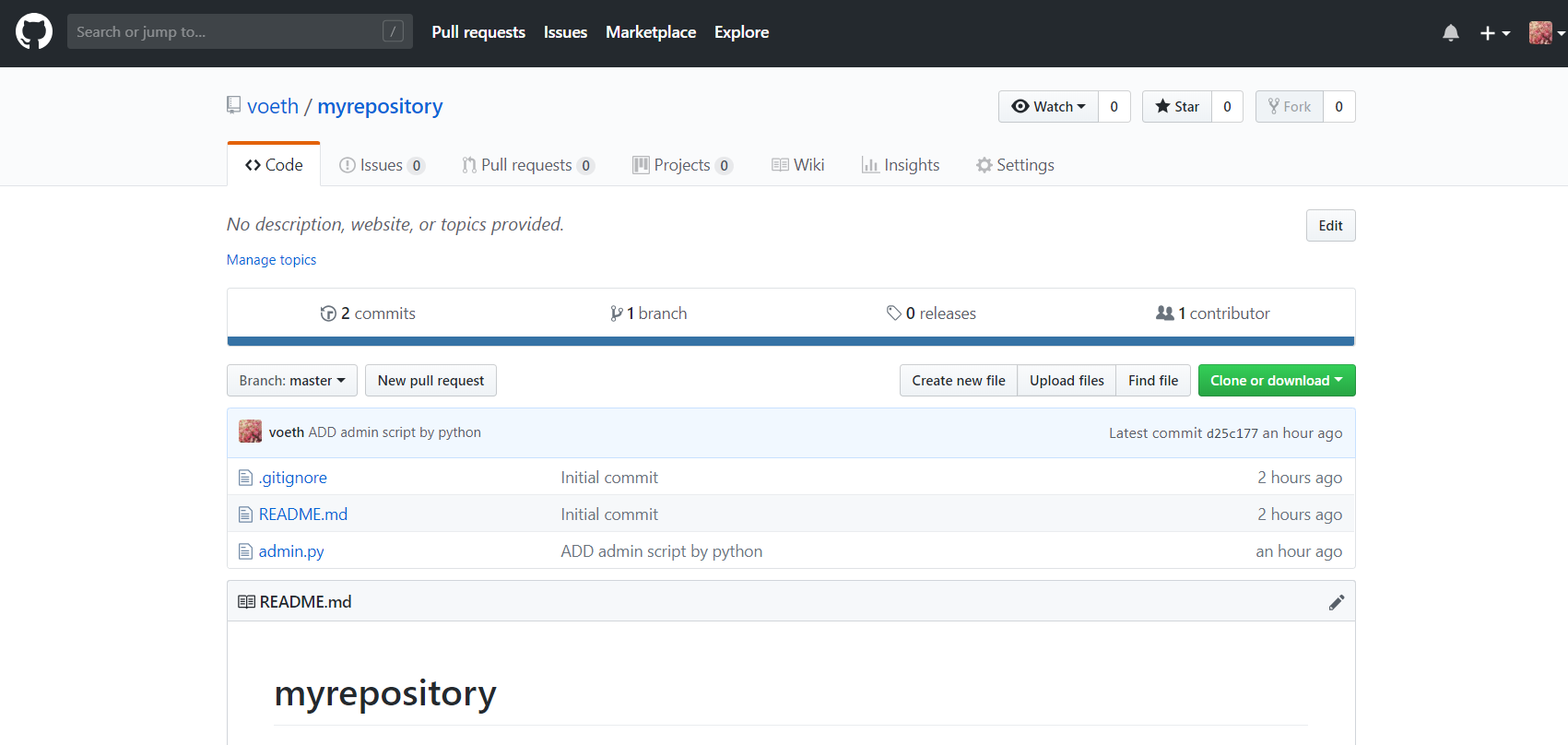The width and height of the screenshot is (1568, 745).
Task: Click New pull request button
Action: pos(430,381)
